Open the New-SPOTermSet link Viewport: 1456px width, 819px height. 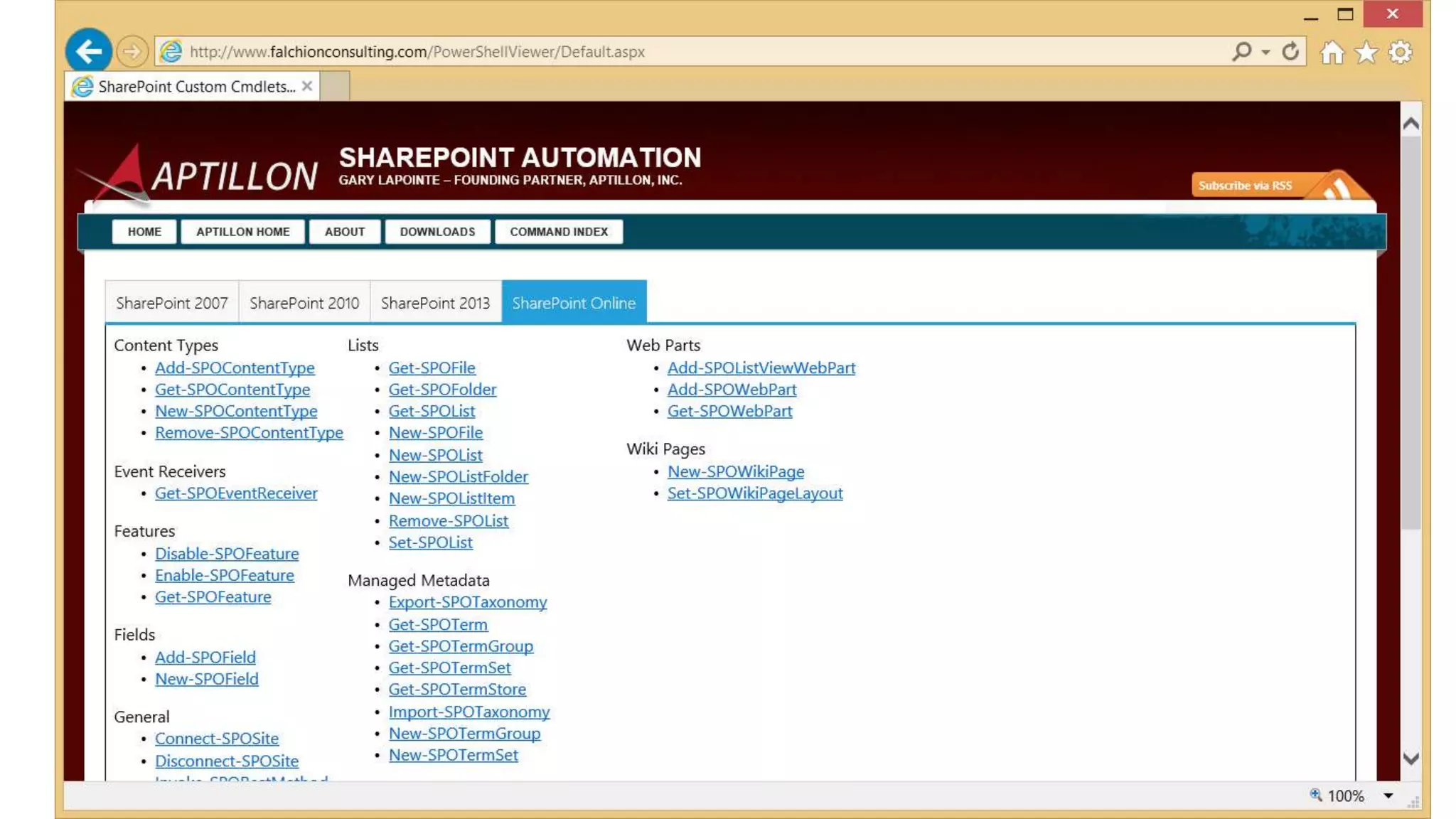coord(453,755)
